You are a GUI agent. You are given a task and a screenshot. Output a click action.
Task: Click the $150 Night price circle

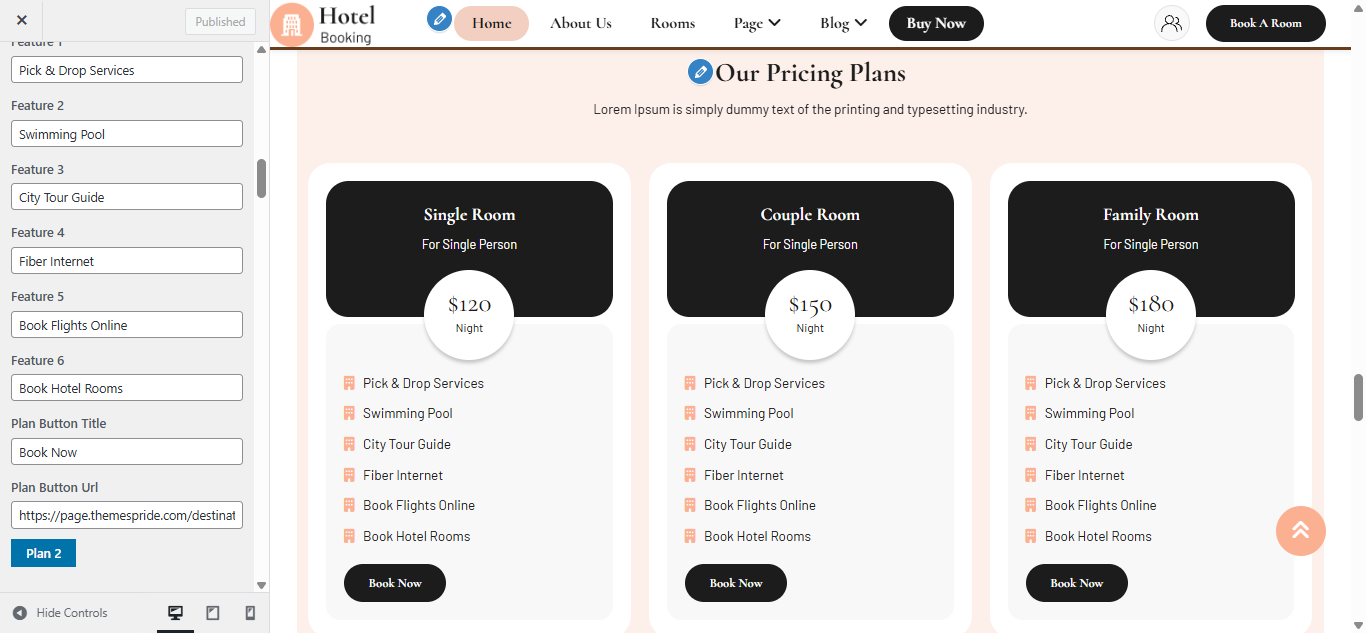810,315
